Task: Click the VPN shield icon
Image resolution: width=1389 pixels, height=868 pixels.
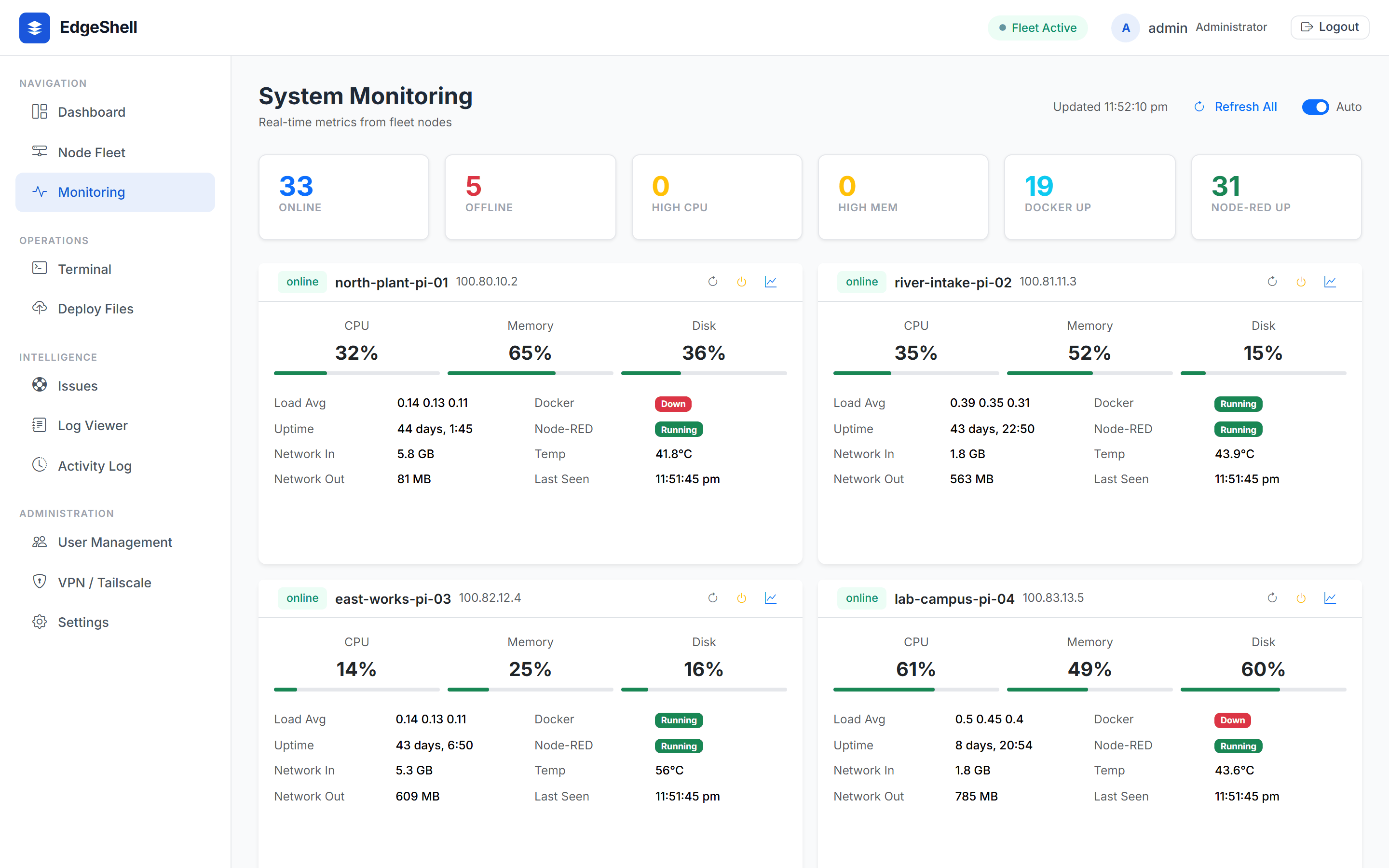Action: (x=40, y=581)
